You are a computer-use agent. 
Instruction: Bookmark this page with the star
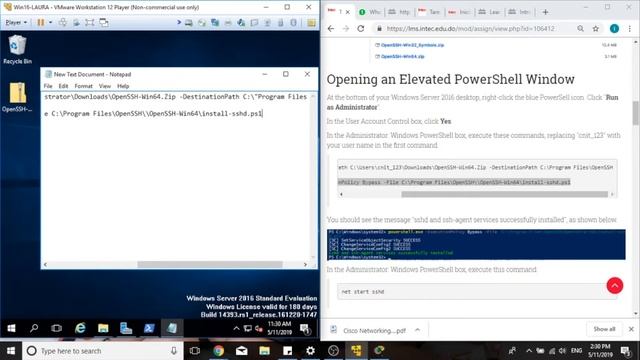596,29
